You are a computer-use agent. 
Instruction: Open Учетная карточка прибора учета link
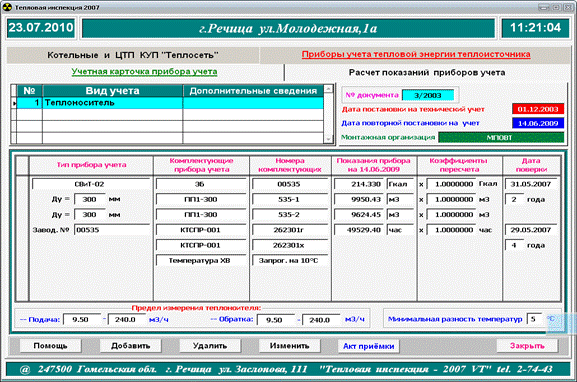tap(144, 71)
